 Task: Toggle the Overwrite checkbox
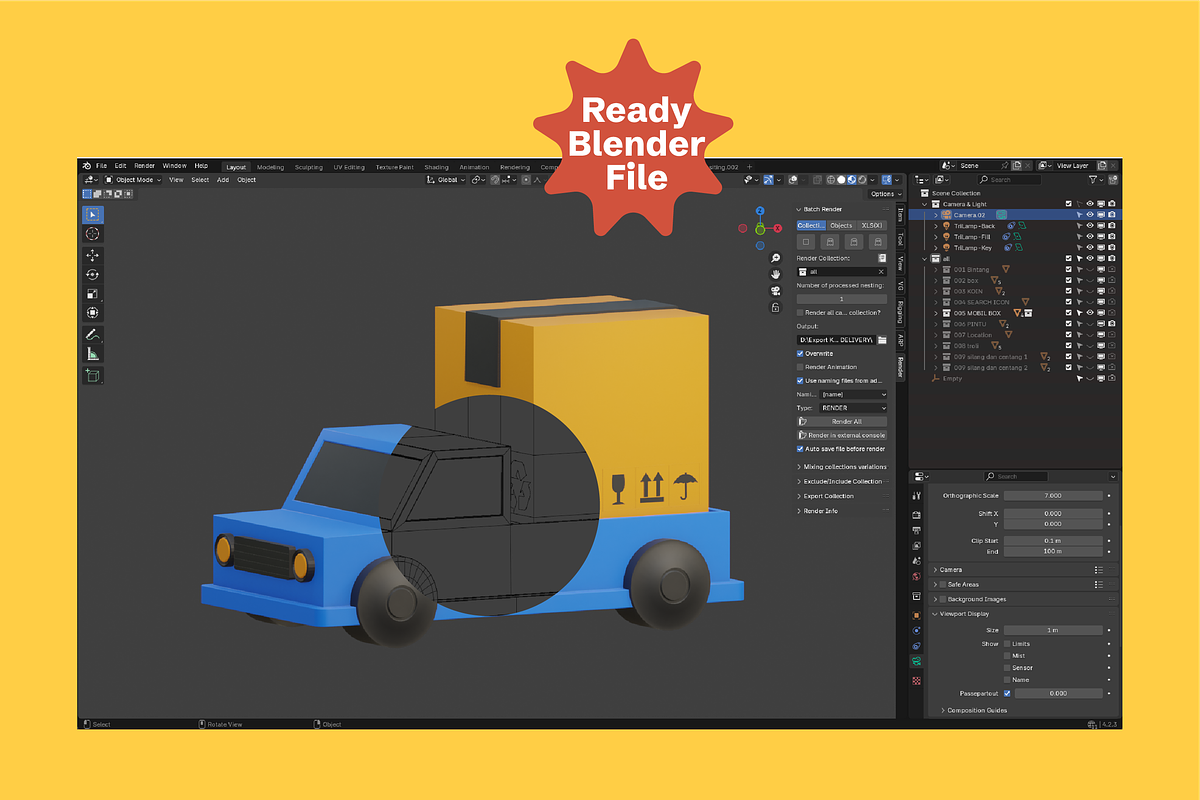[x=800, y=353]
